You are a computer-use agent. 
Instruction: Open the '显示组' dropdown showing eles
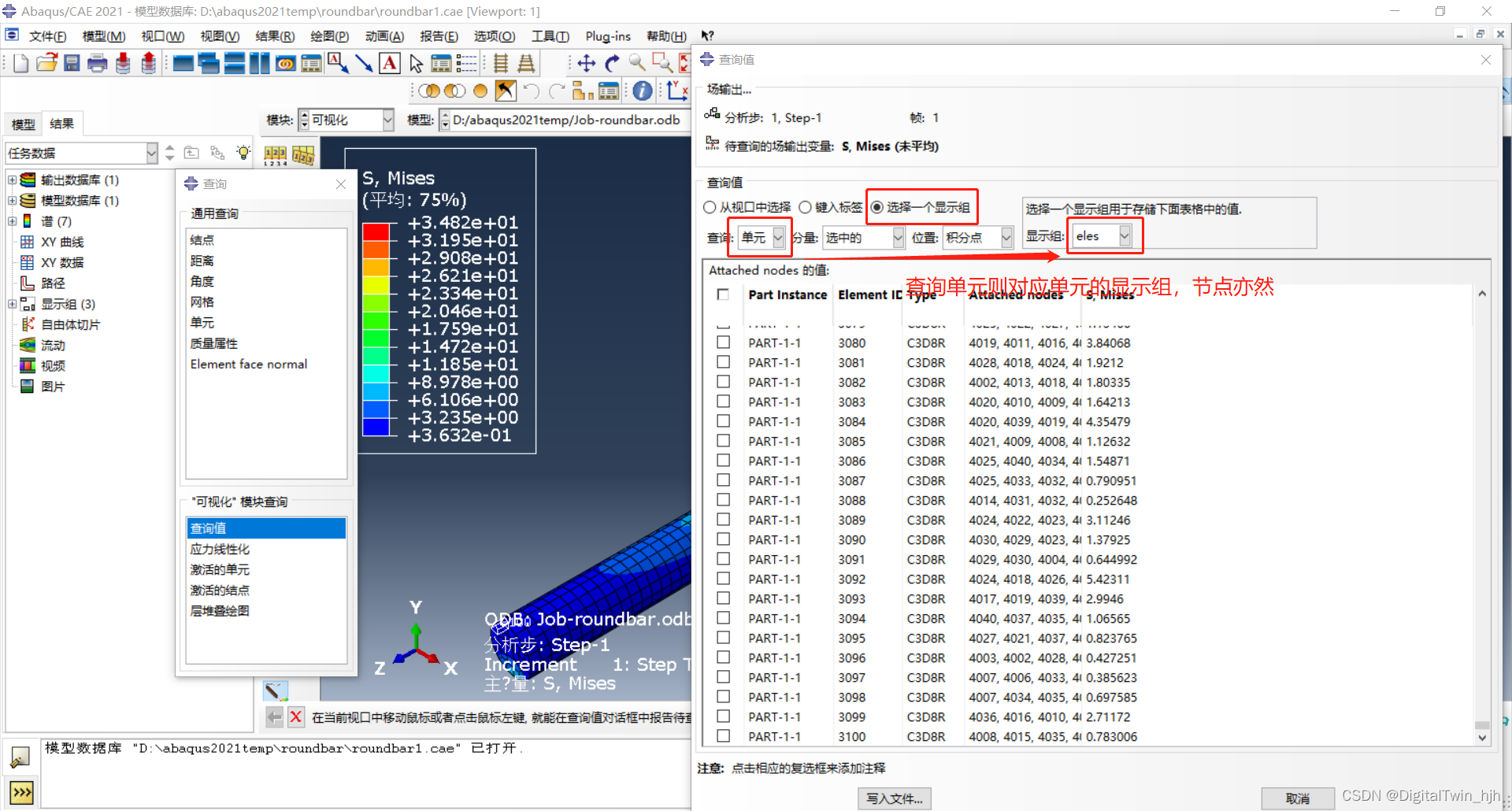pyautogui.click(x=1102, y=235)
